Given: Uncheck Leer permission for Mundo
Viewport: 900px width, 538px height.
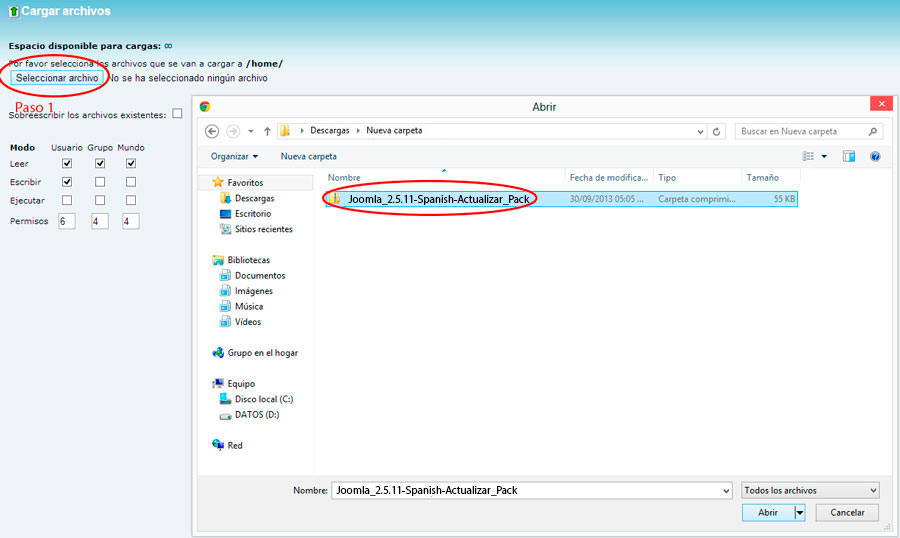Looking at the screenshot, I should (131, 163).
